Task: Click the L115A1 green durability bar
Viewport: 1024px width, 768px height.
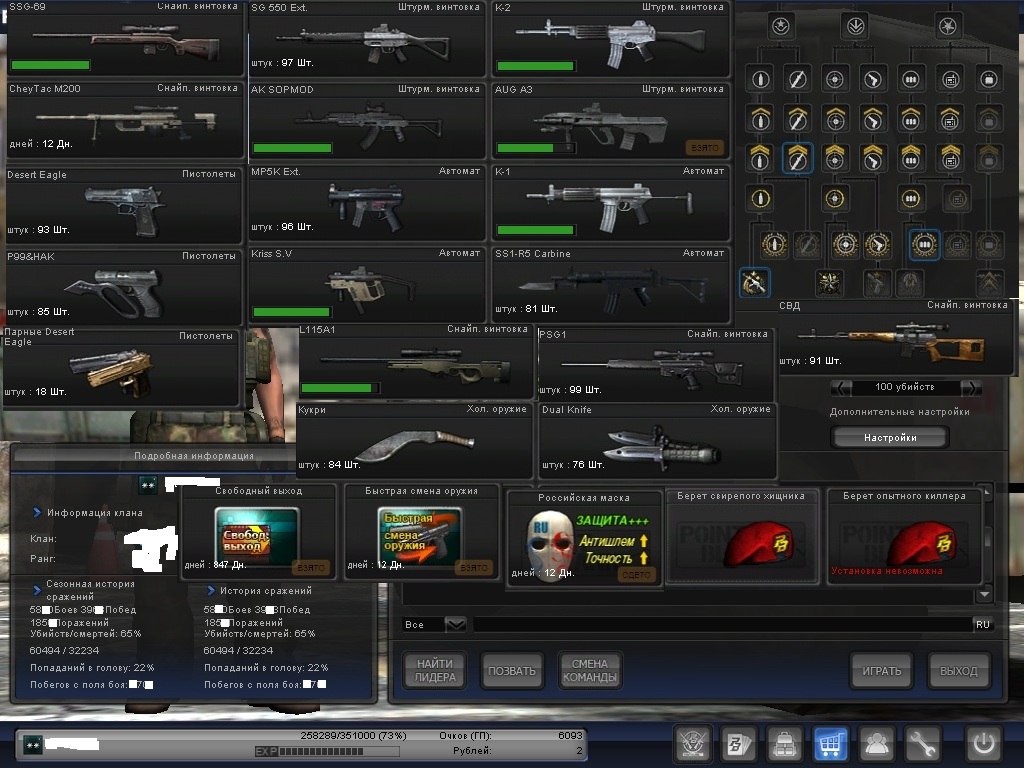Action: click(x=340, y=388)
